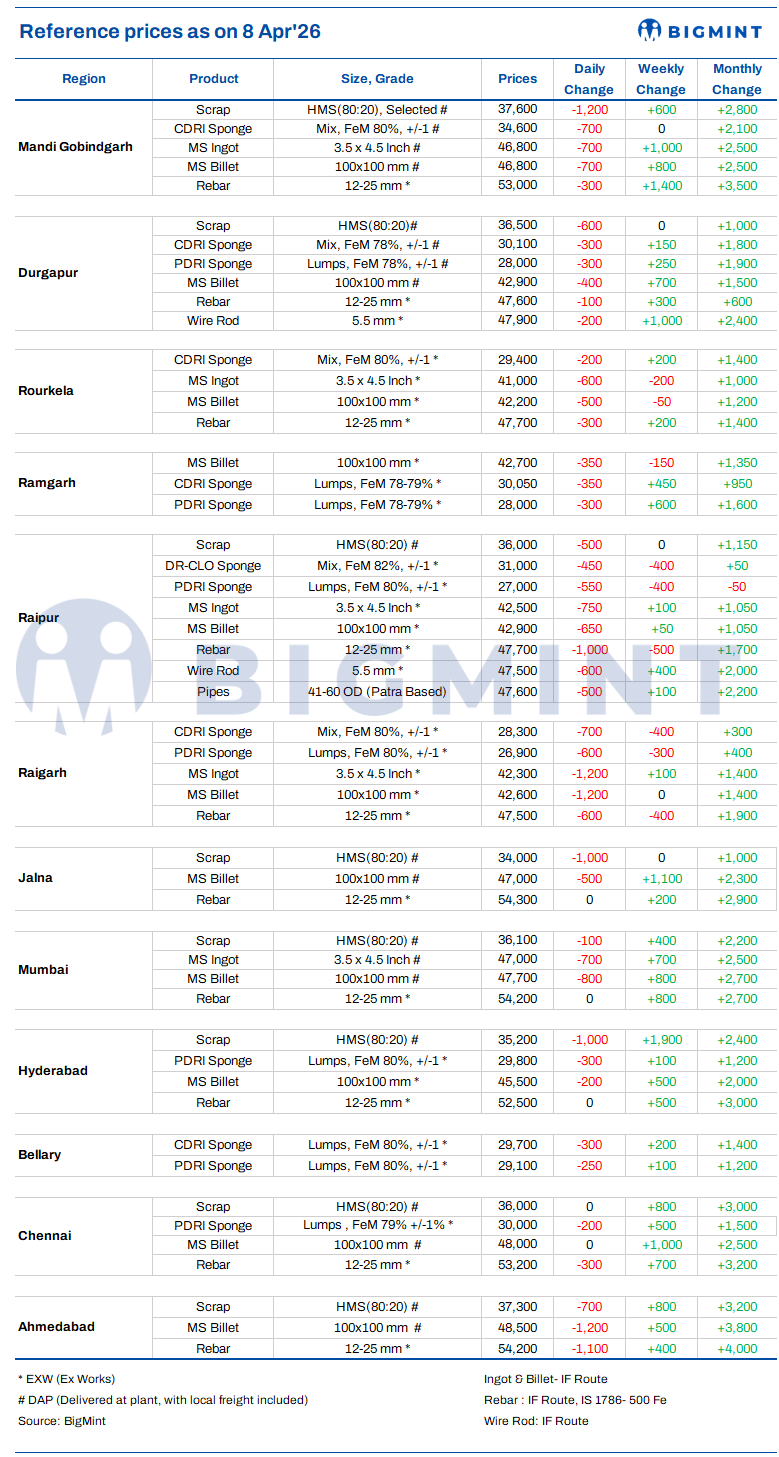Click the BIGMINT brand name text in header

coord(715,32)
